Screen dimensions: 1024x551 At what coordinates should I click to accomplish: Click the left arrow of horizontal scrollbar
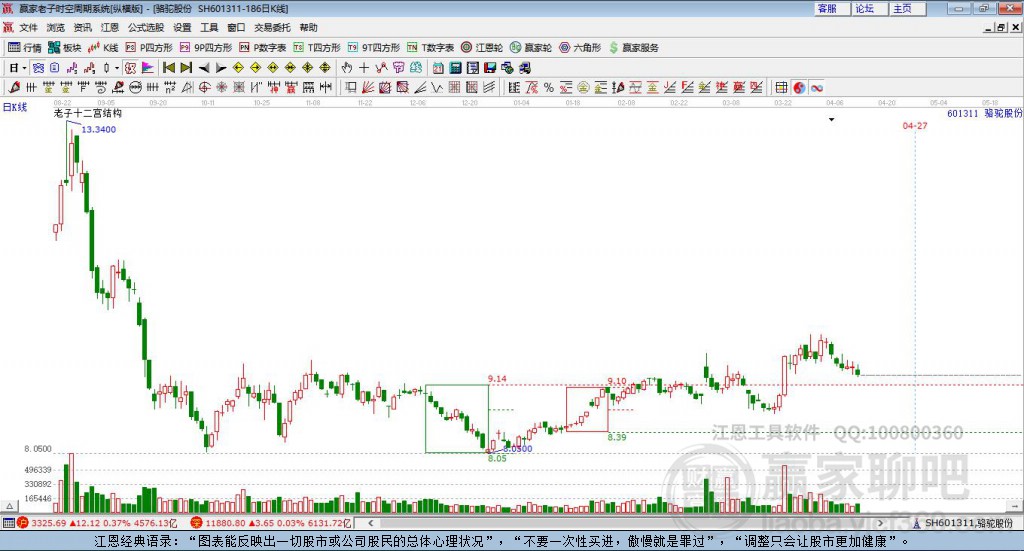point(370,523)
